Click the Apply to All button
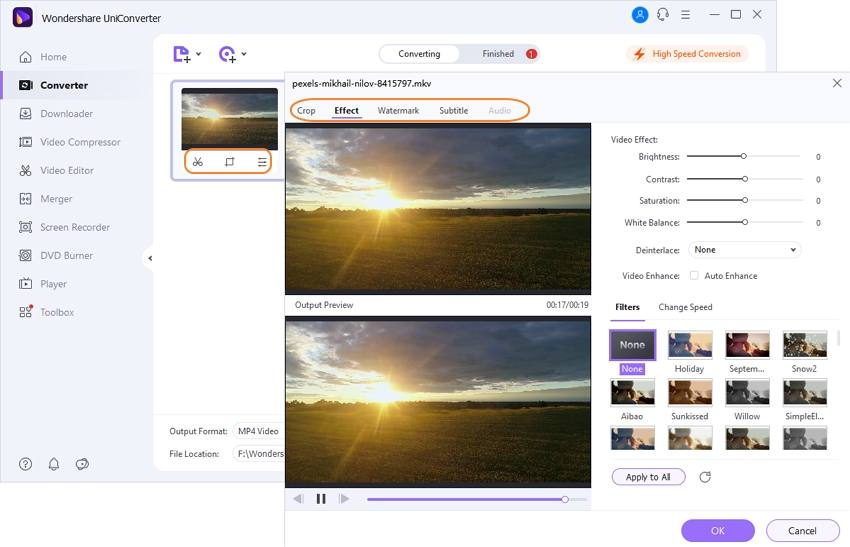Viewport: 850px width, 547px height. (x=648, y=477)
